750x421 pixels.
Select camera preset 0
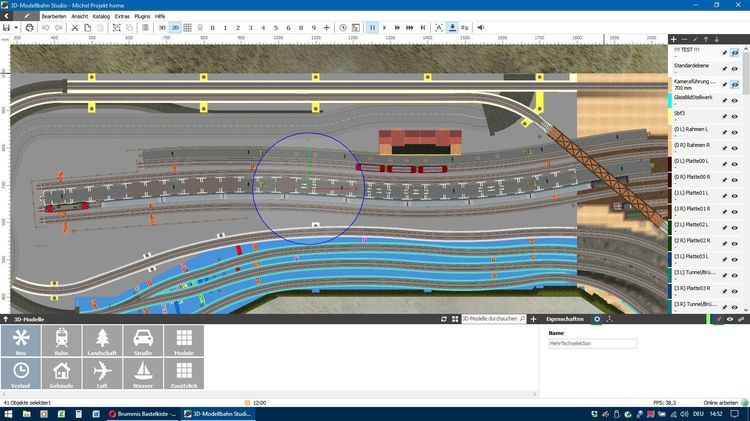pos(212,28)
